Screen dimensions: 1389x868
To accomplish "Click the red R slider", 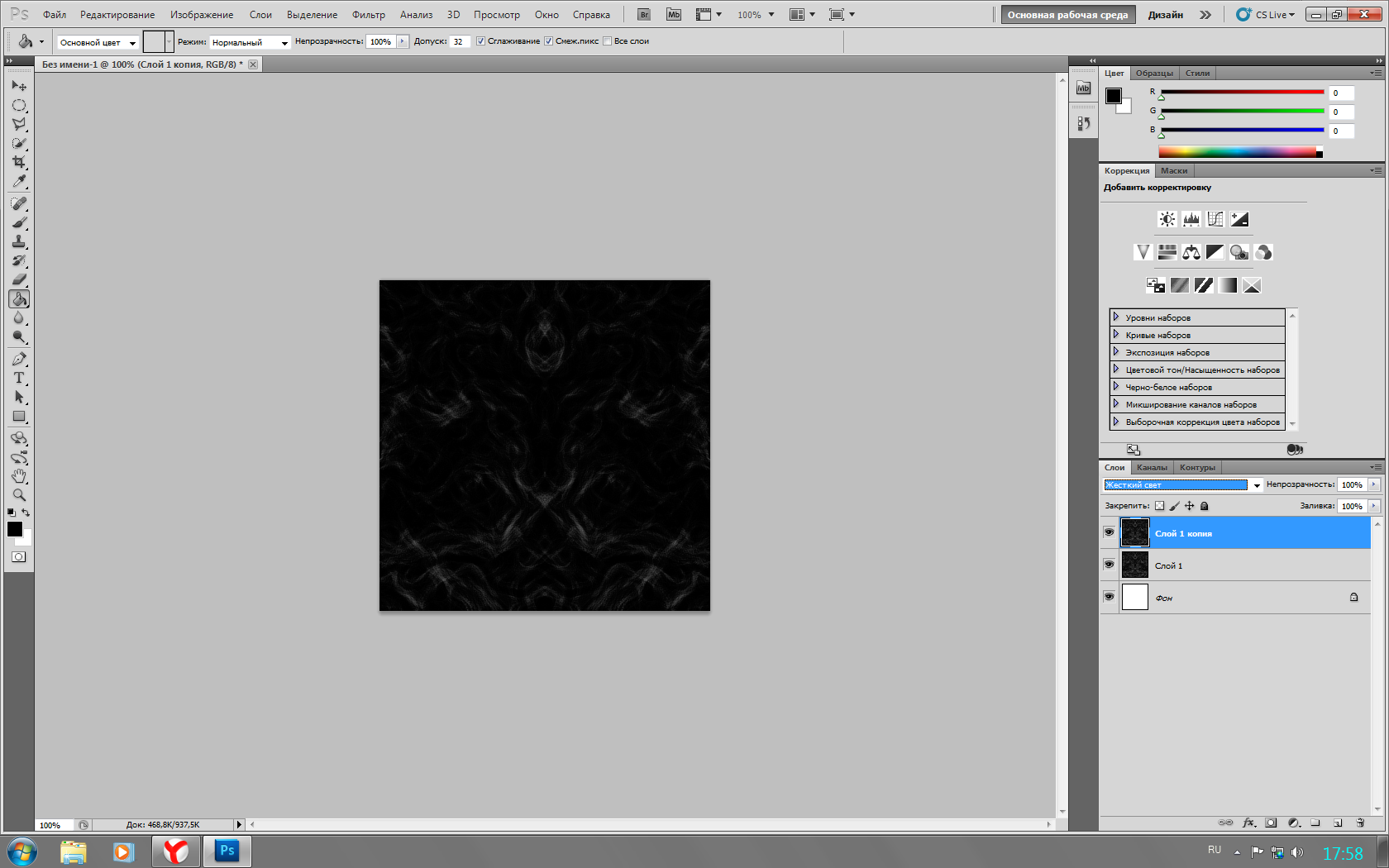I will click(1243, 93).
